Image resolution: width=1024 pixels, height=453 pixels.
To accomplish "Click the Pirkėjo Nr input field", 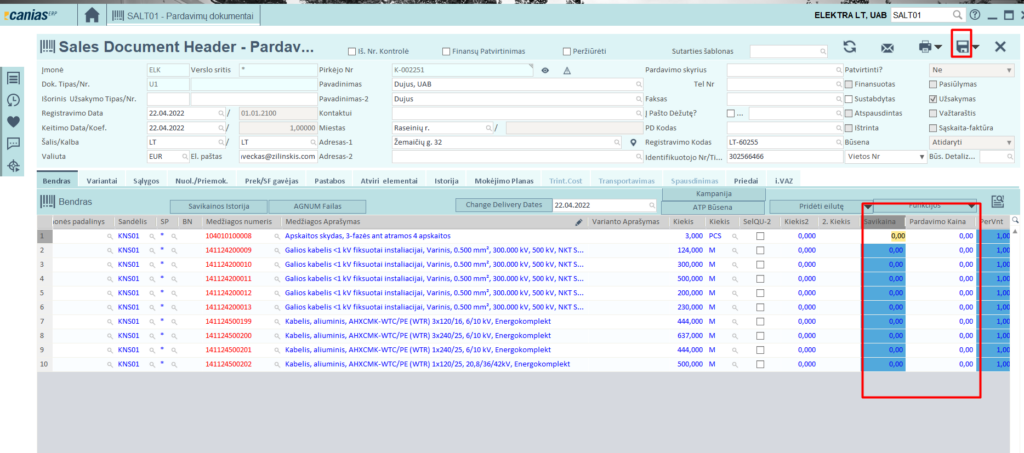I will click(x=460, y=71).
